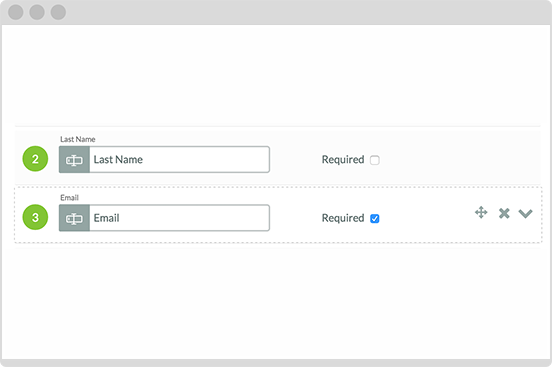Click the middle gray circle in title bar

(x=37, y=12)
